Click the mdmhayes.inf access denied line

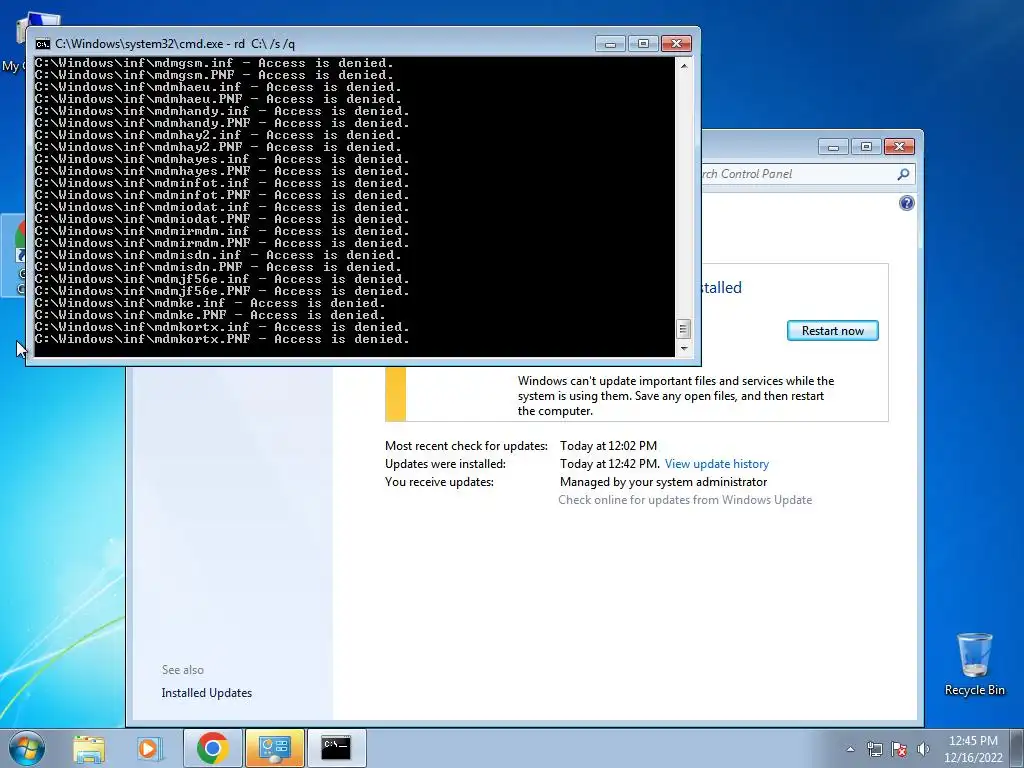pyautogui.click(x=222, y=159)
